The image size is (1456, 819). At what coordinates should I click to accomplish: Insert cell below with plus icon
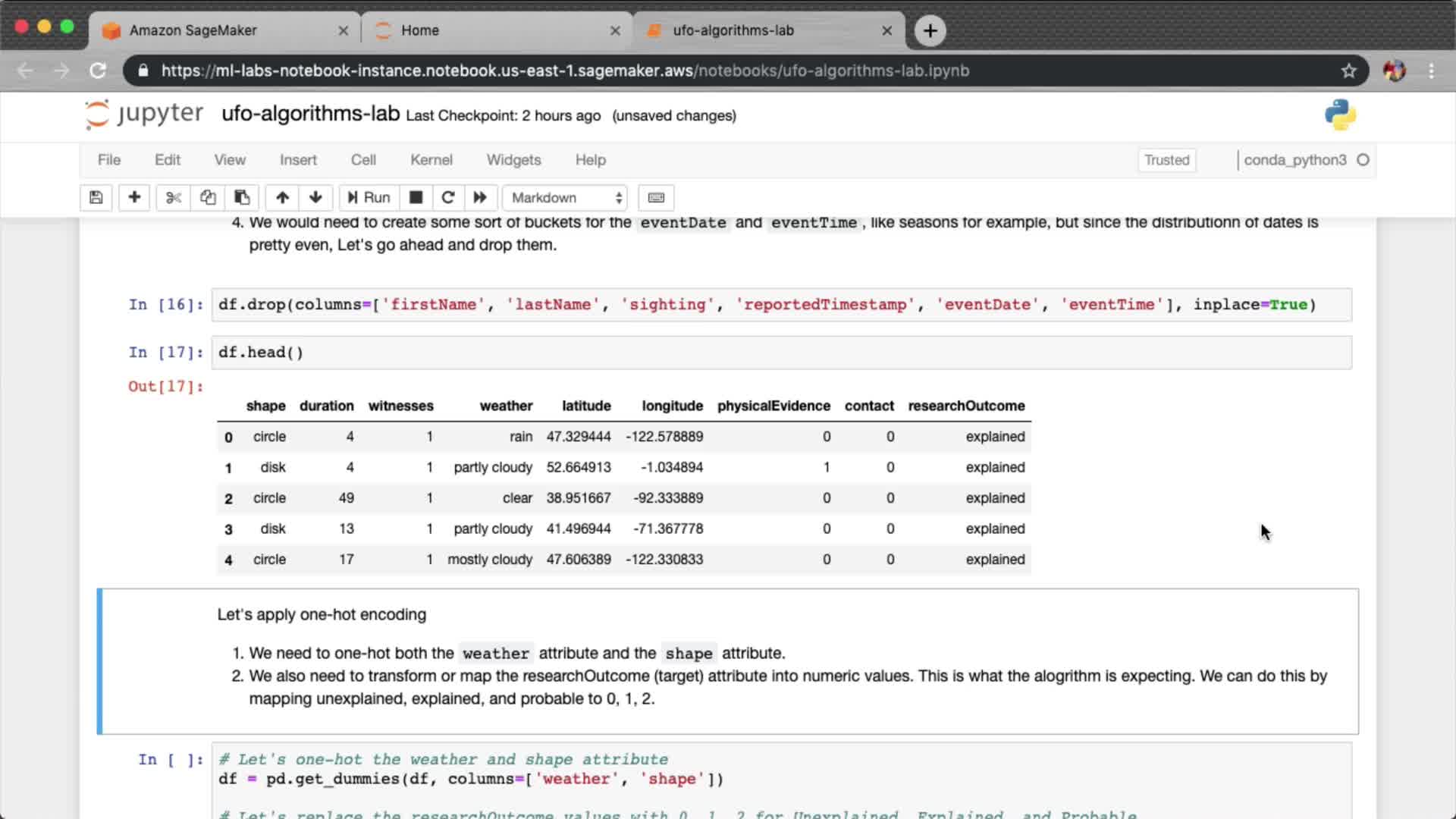click(134, 198)
